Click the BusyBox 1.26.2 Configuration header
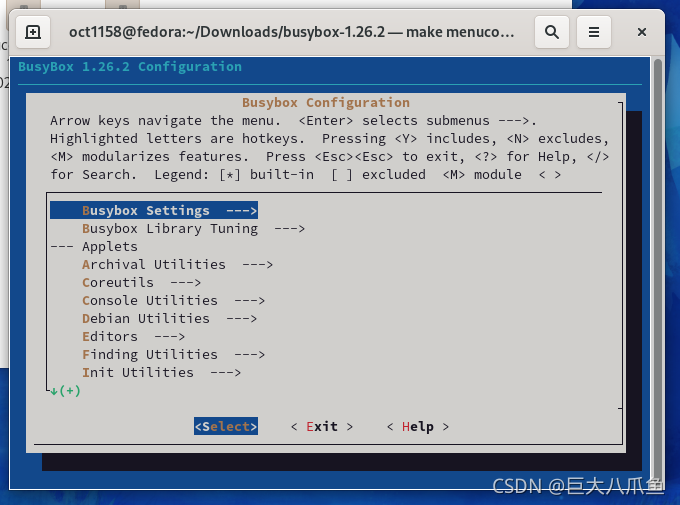Screen dimensions: 680x505 (130, 67)
